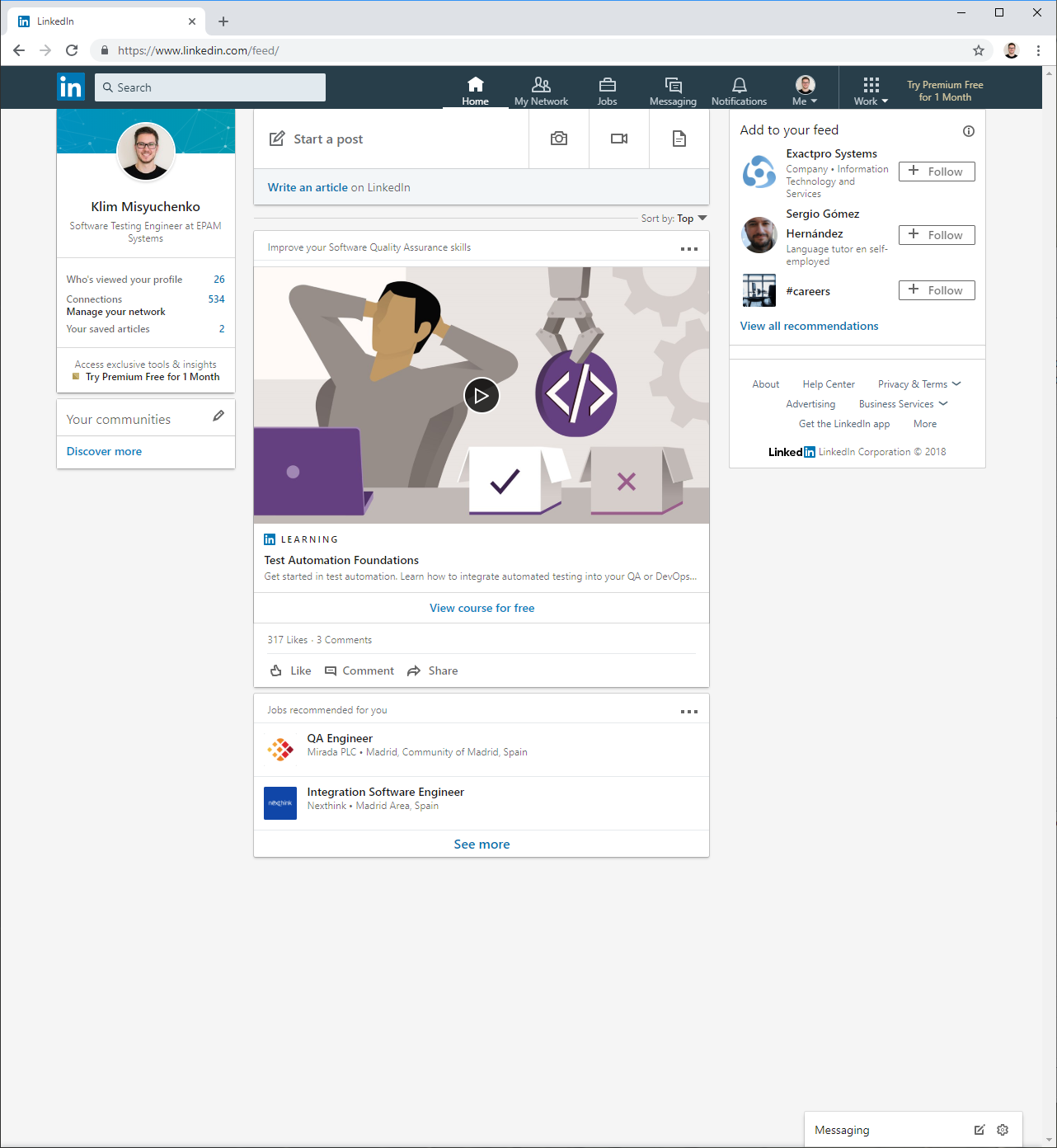Click the Advertising footer link
The image size is (1057, 1148).
pyautogui.click(x=810, y=404)
